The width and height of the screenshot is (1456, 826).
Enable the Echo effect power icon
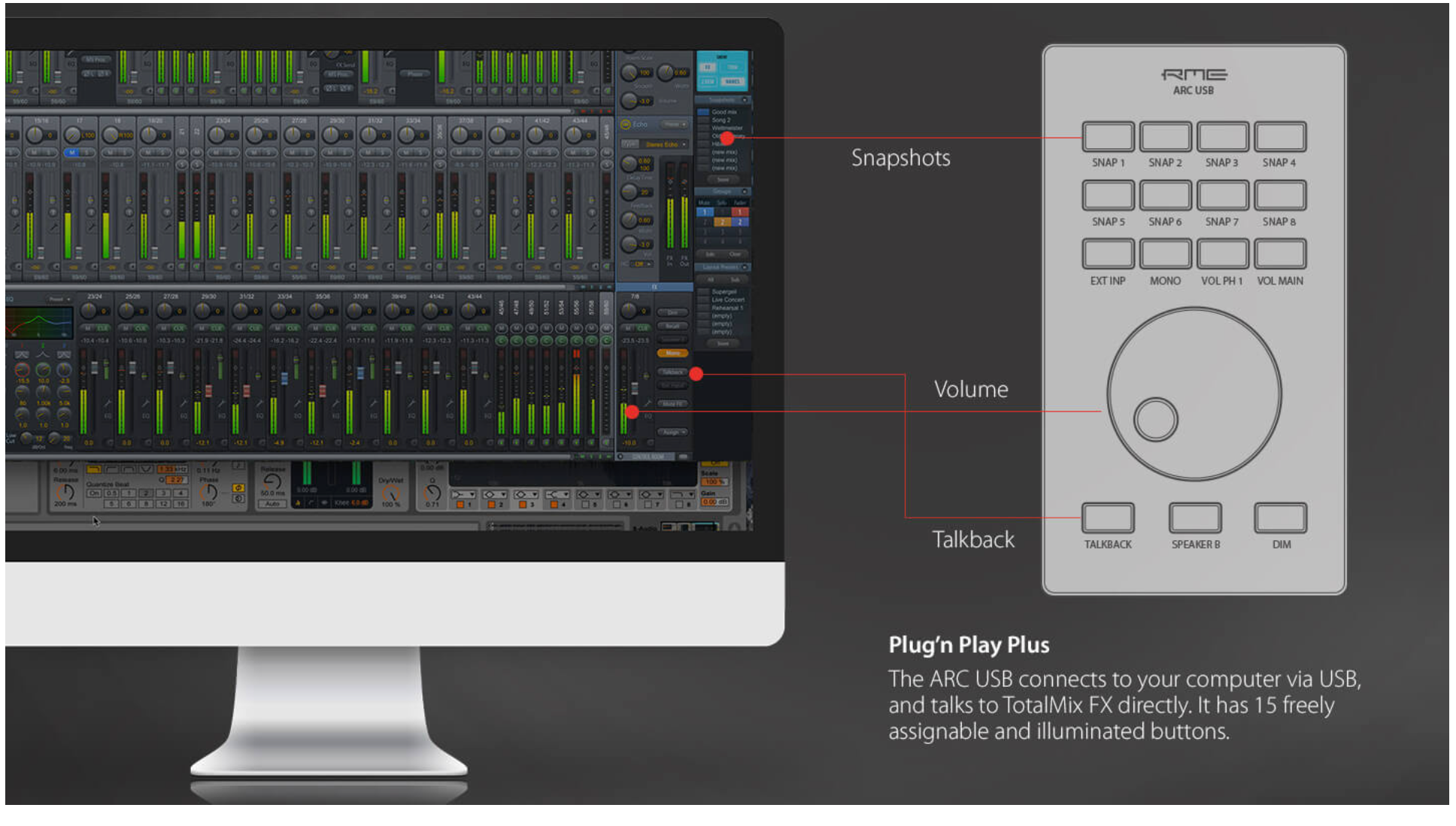coord(625,124)
